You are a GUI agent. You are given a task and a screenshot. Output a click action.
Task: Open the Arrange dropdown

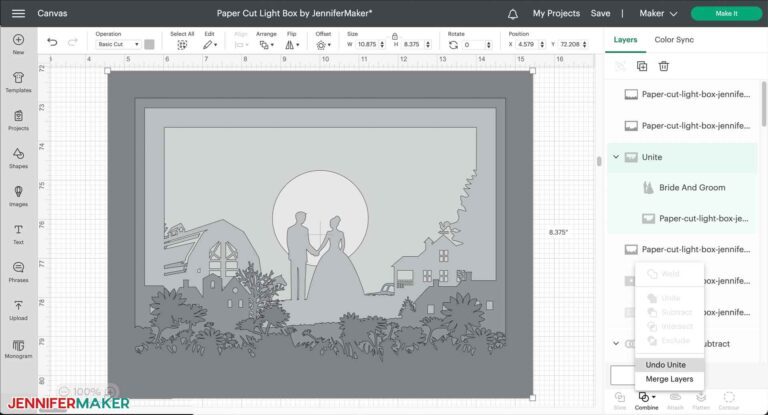click(x=267, y=45)
